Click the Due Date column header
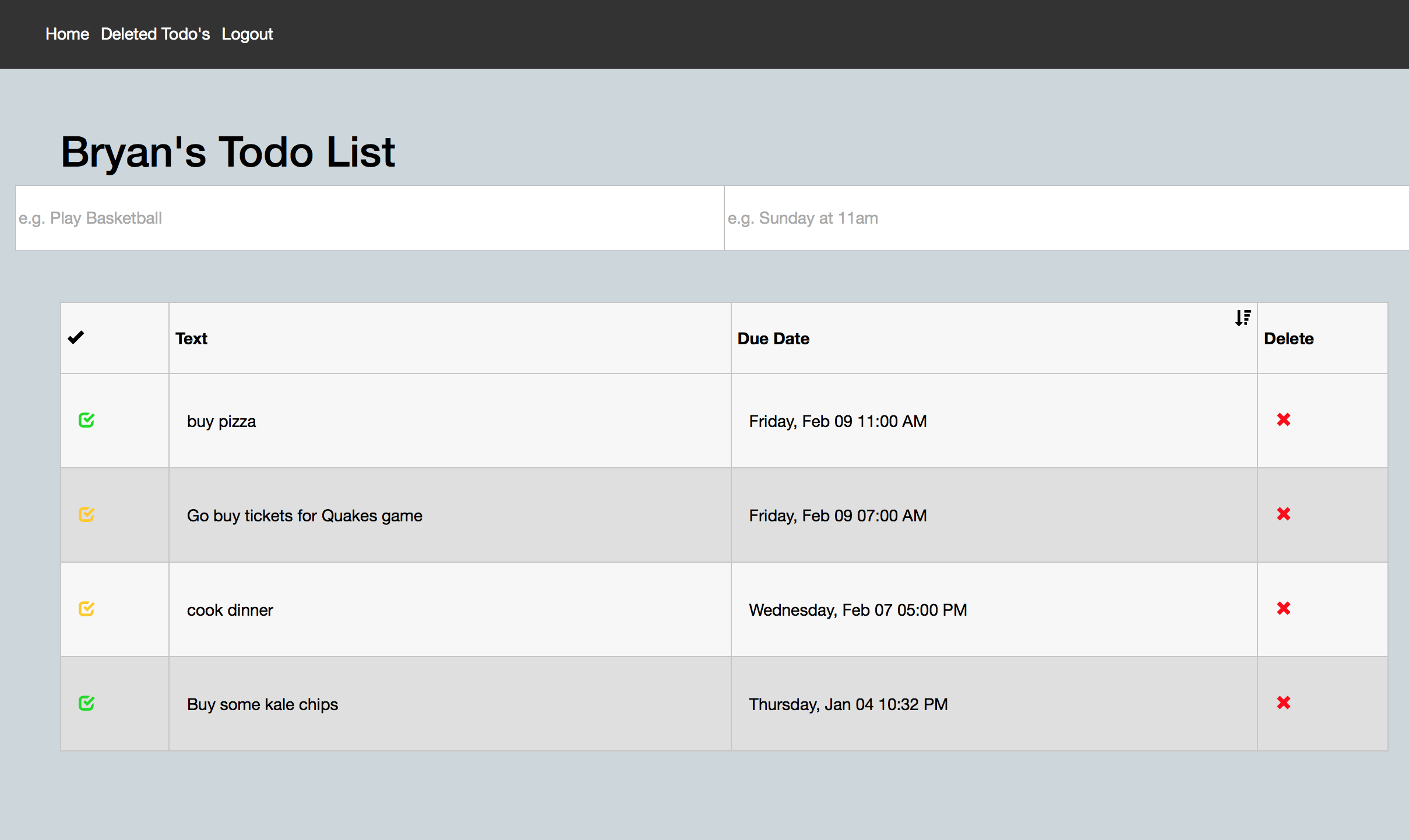 [773, 339]
